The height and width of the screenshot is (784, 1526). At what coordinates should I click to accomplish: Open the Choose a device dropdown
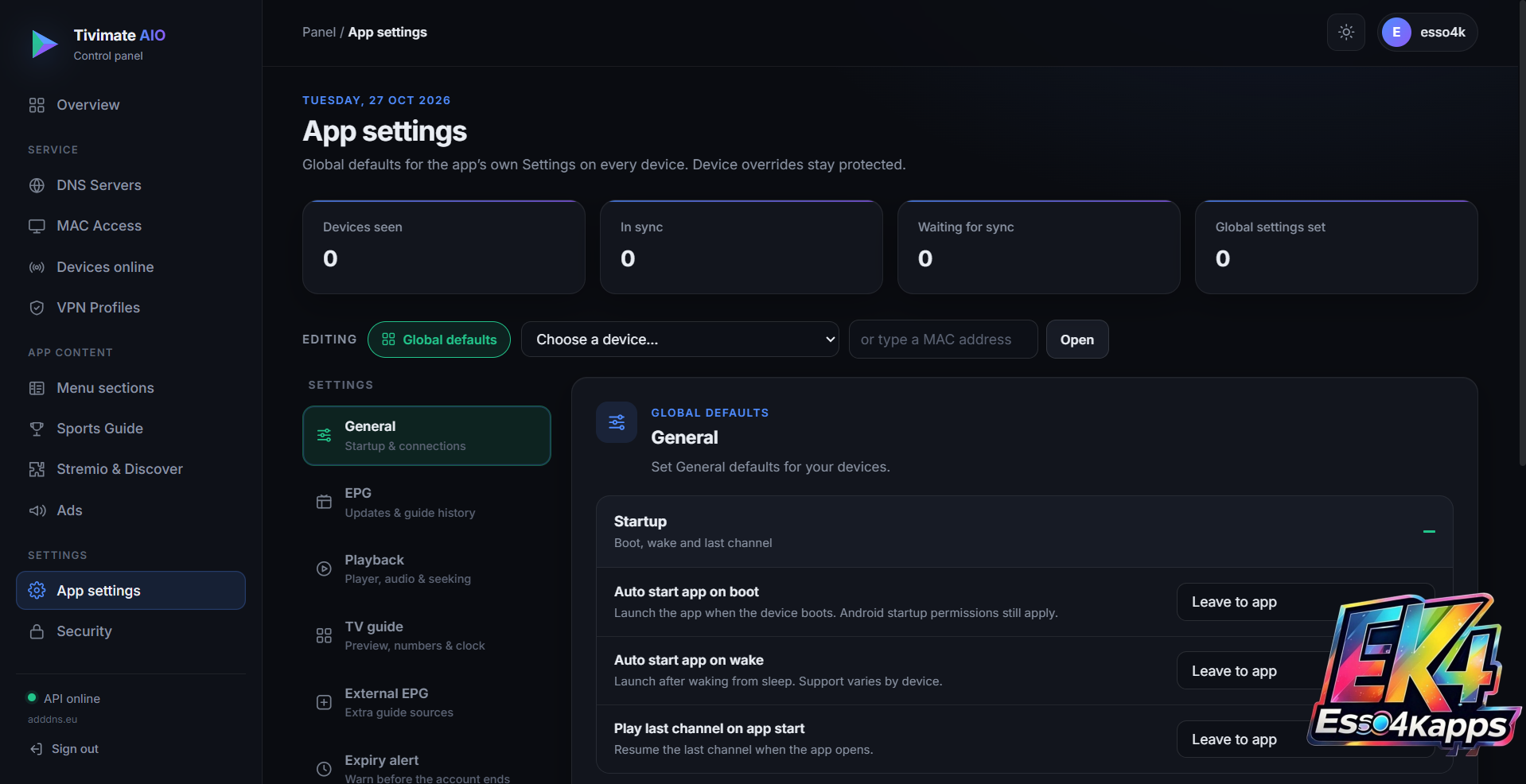point(679,340)
